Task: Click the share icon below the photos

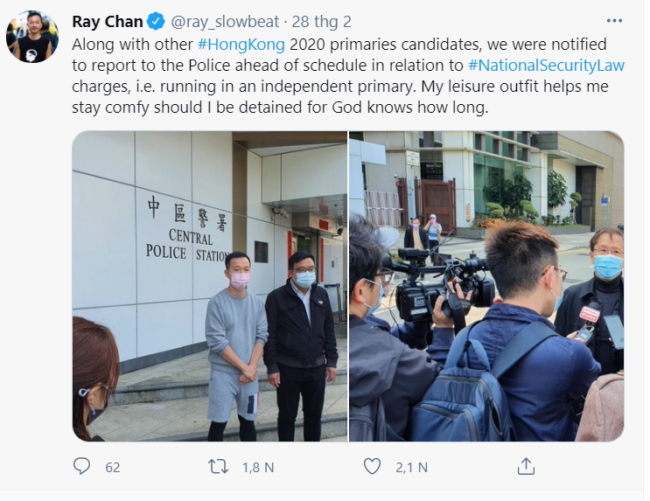Action: tap(526, 466)
